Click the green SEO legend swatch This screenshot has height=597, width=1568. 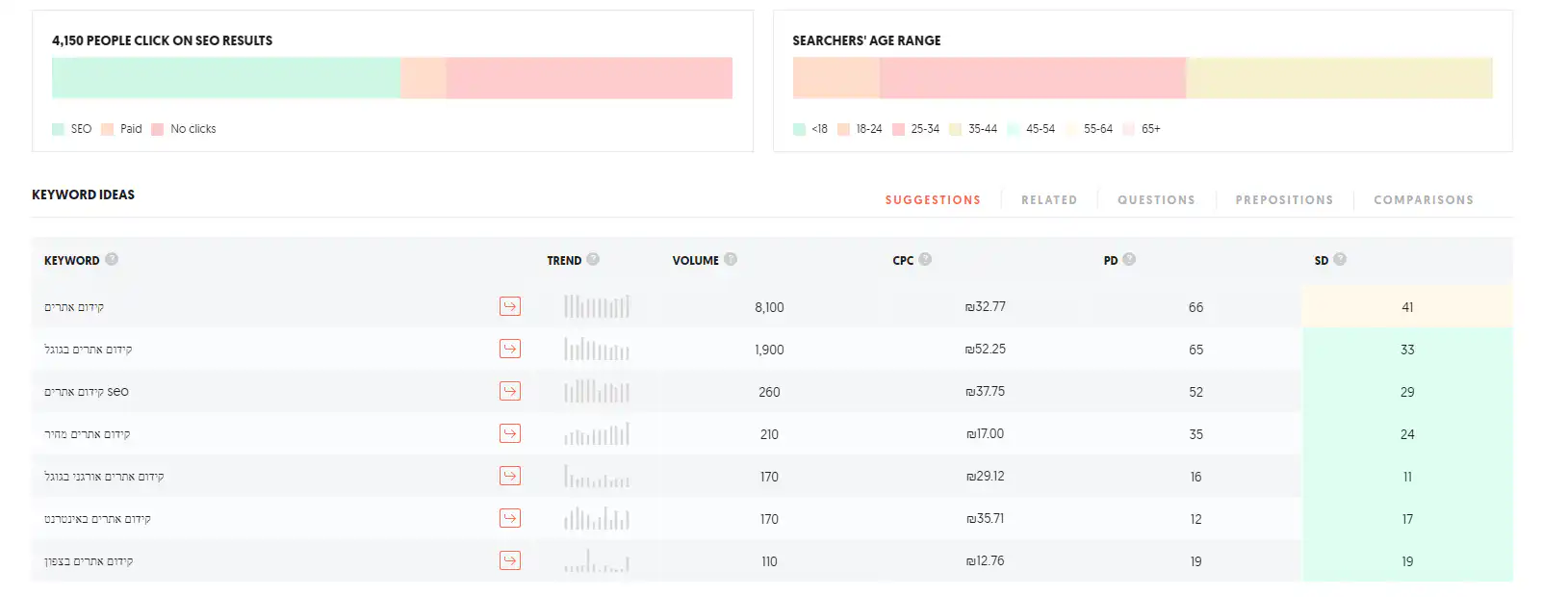pos(59,129)
